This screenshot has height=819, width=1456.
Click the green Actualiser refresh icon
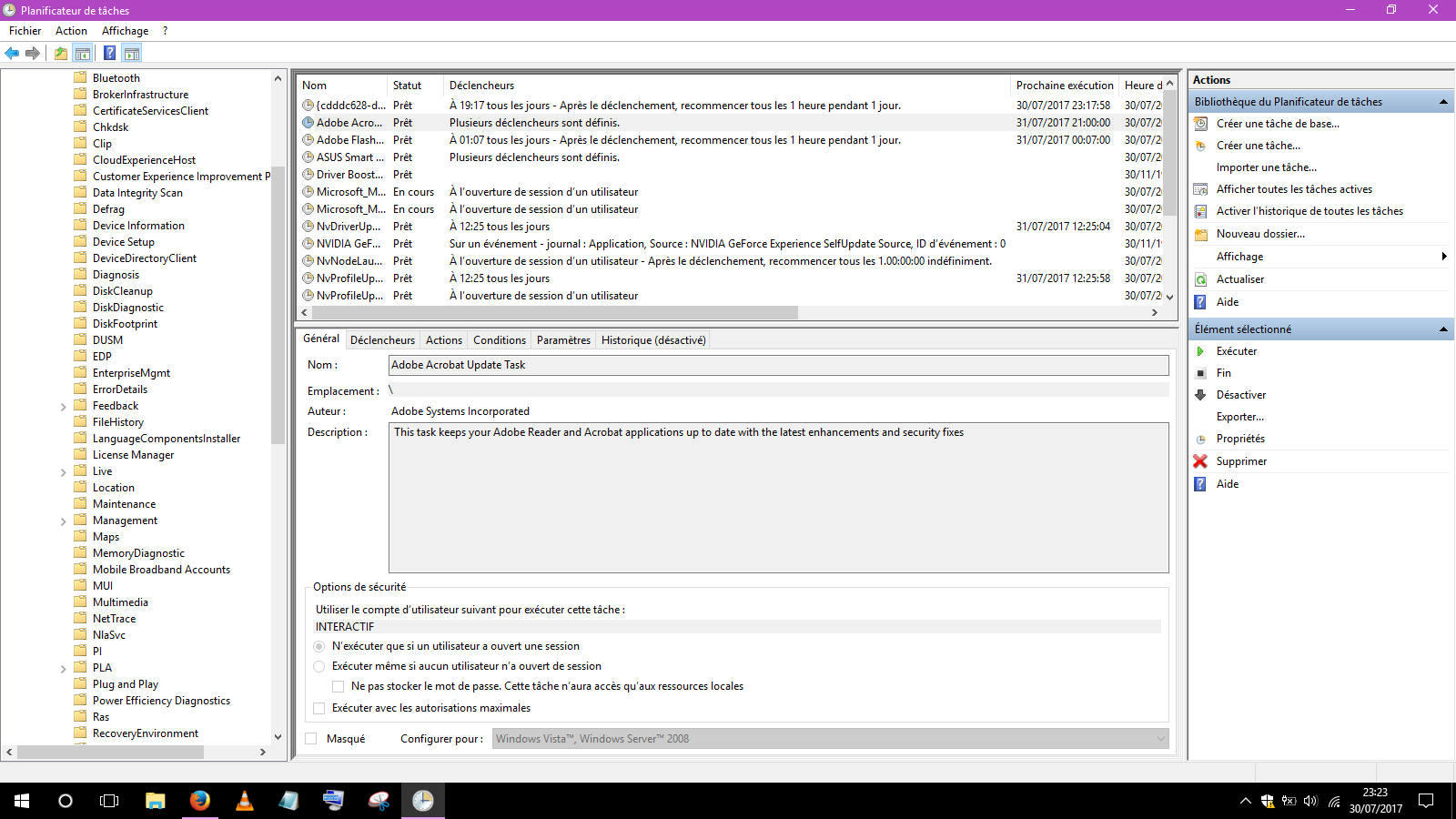click(x=1200, y=279)
